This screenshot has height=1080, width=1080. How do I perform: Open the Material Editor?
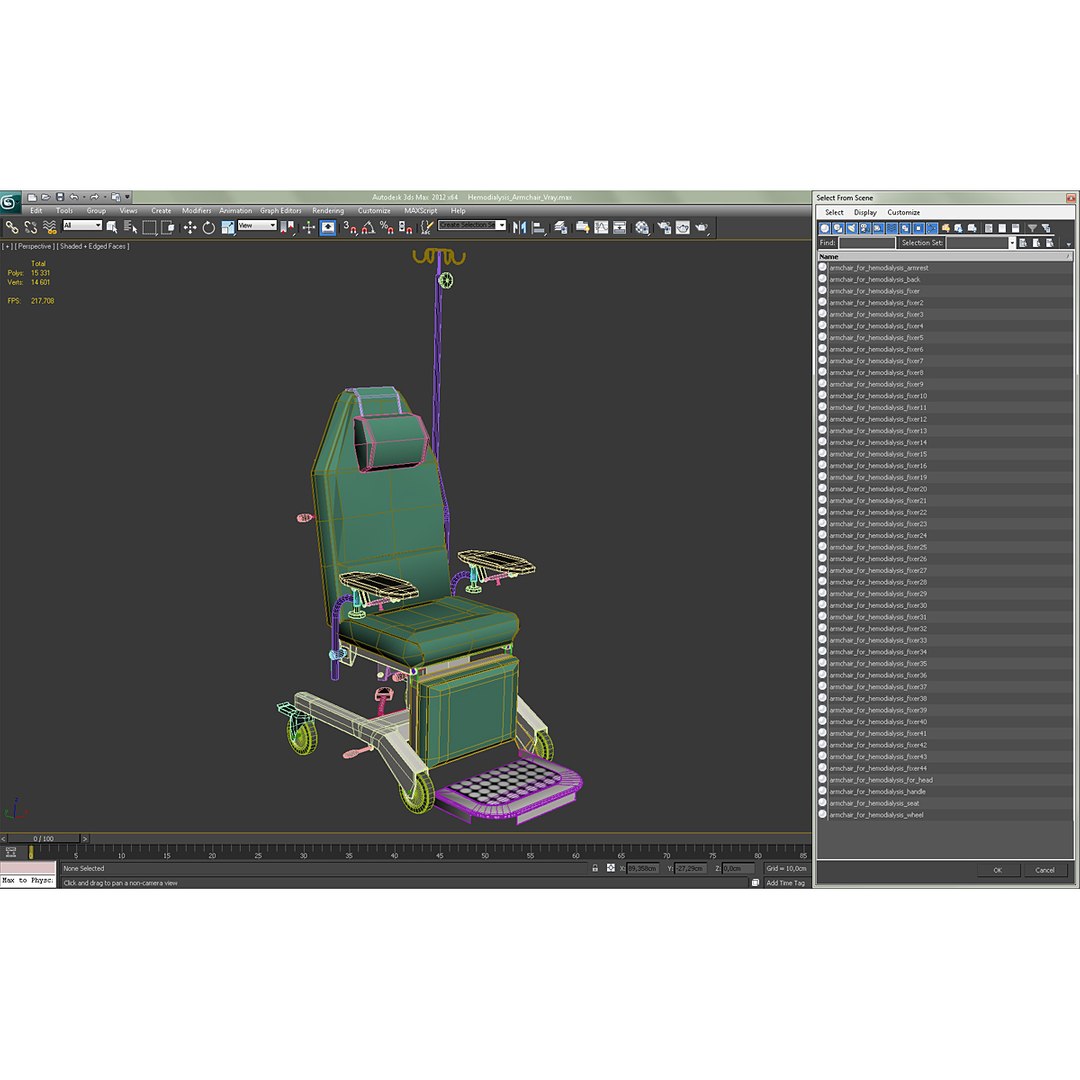click(x=642, y=227)
